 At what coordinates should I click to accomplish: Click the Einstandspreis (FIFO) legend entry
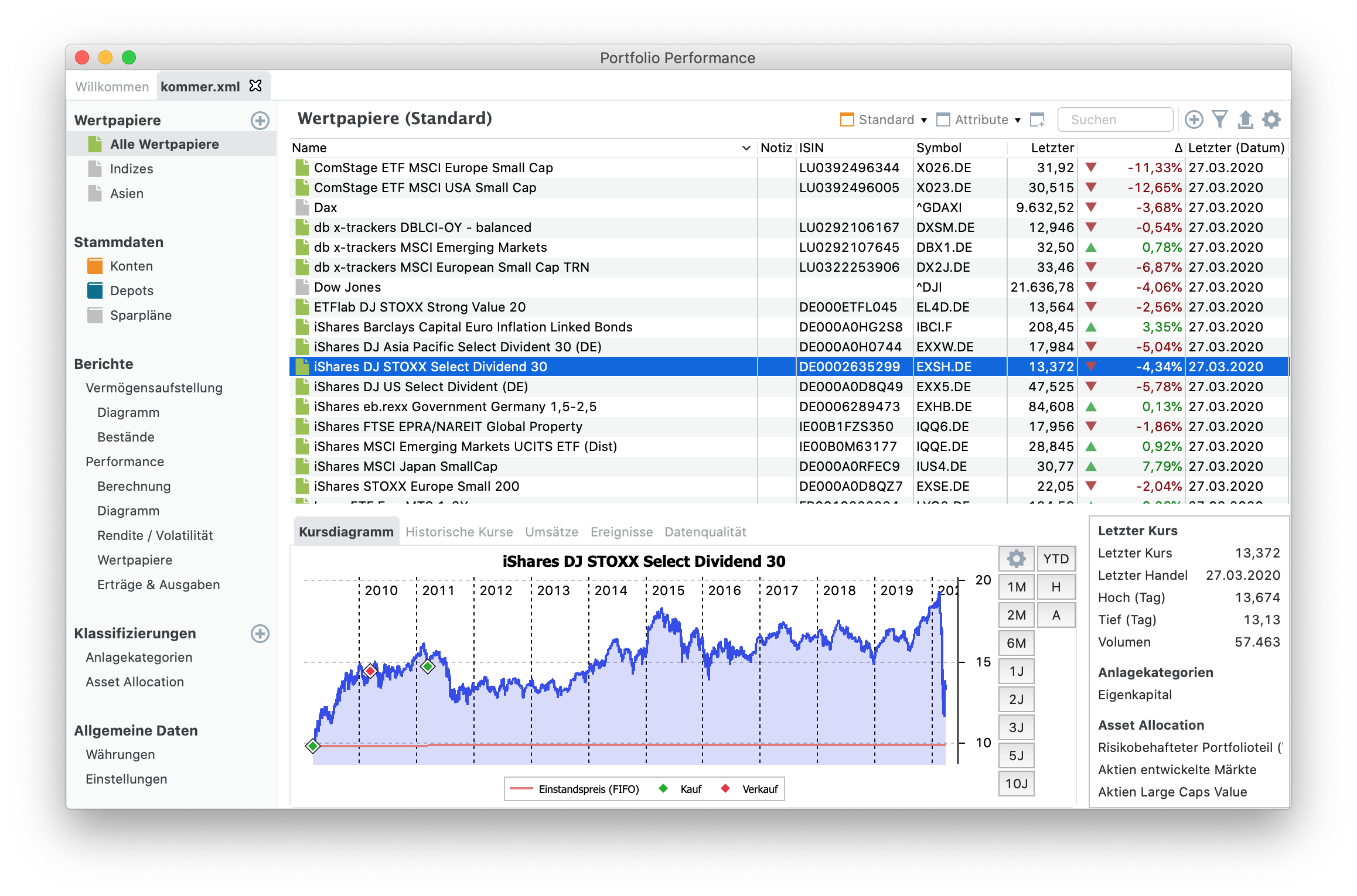[574, 789]
